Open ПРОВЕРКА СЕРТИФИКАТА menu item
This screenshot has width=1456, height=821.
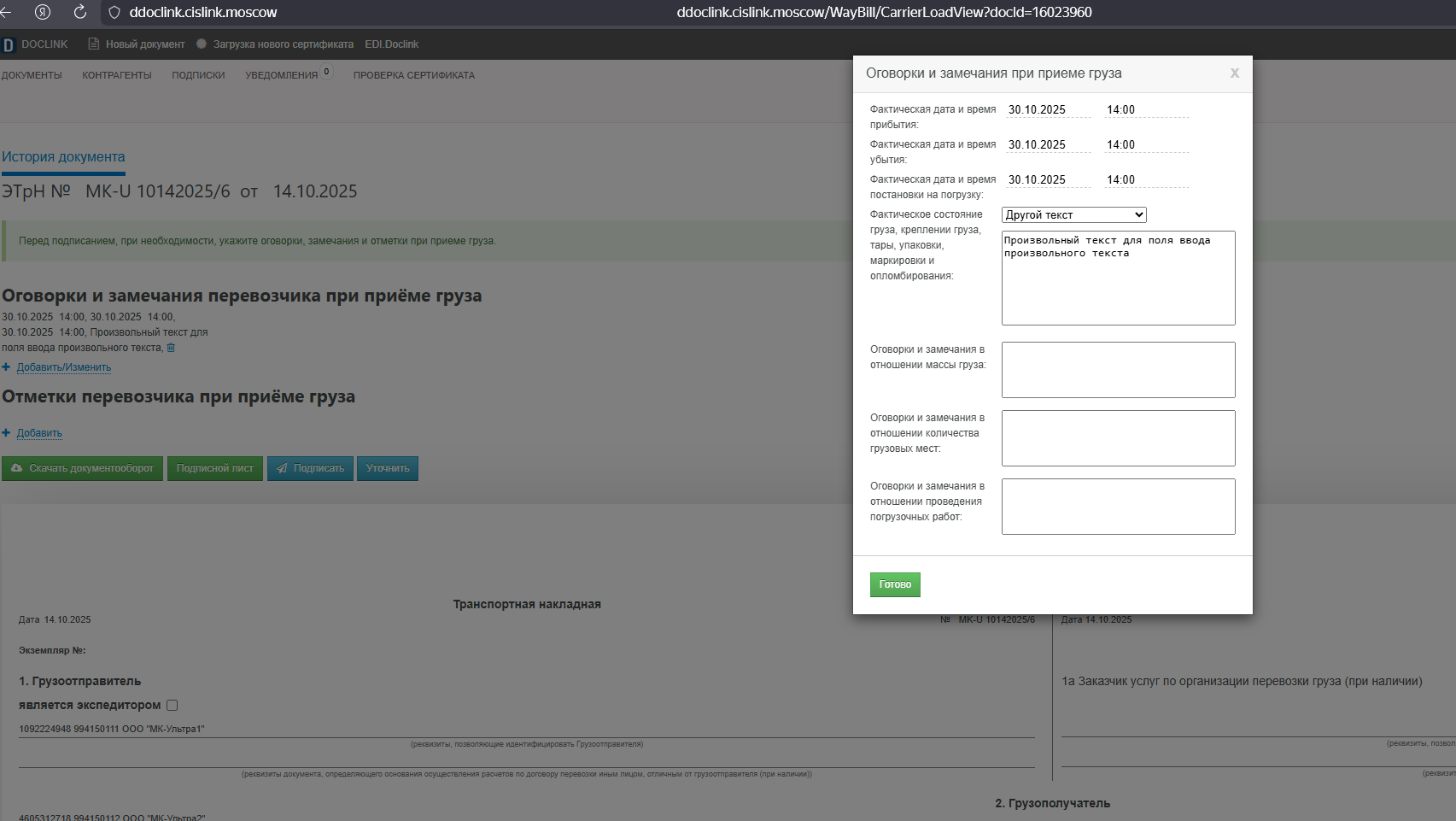[414, 75]
